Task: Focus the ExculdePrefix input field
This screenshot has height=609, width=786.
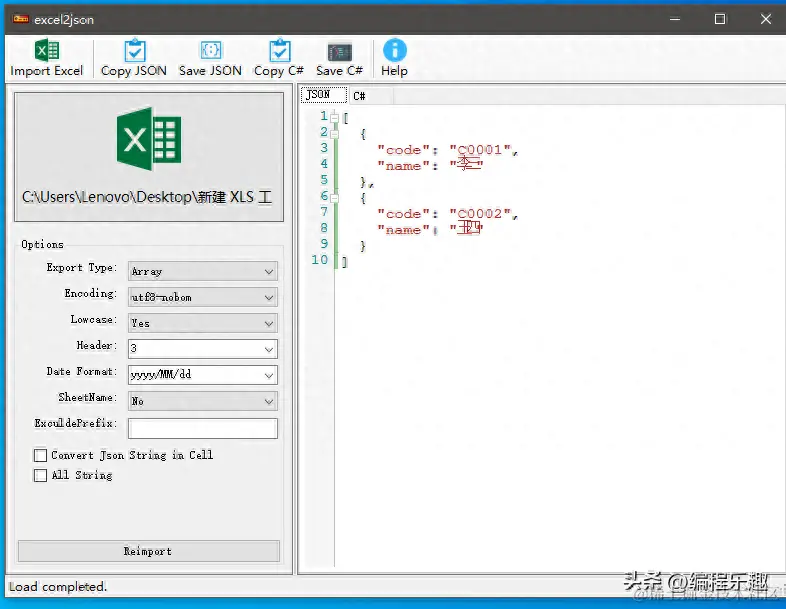Action: 203,429
